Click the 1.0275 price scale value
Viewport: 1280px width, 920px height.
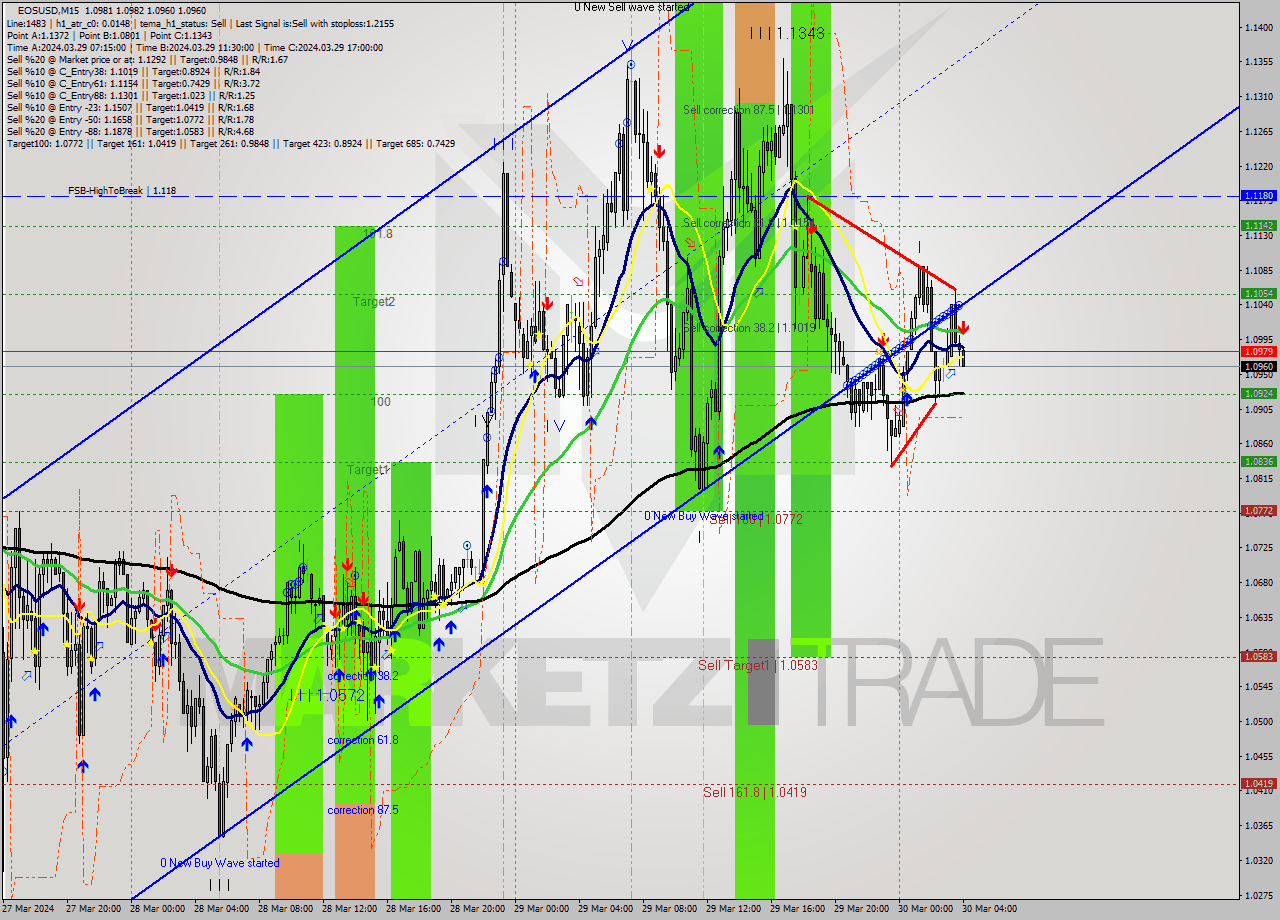point(1258,894)
